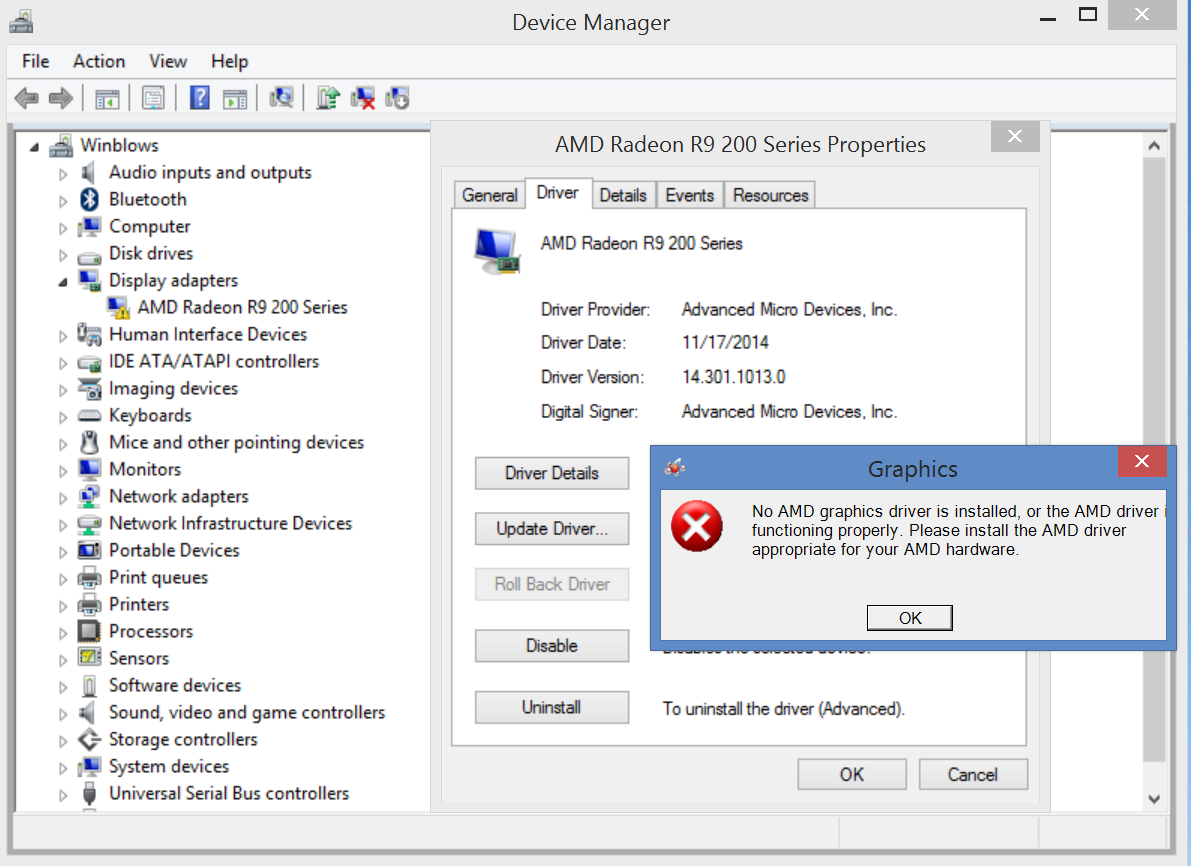
Task: Click the Imaging devices camera icon
Action: (89, 388)
